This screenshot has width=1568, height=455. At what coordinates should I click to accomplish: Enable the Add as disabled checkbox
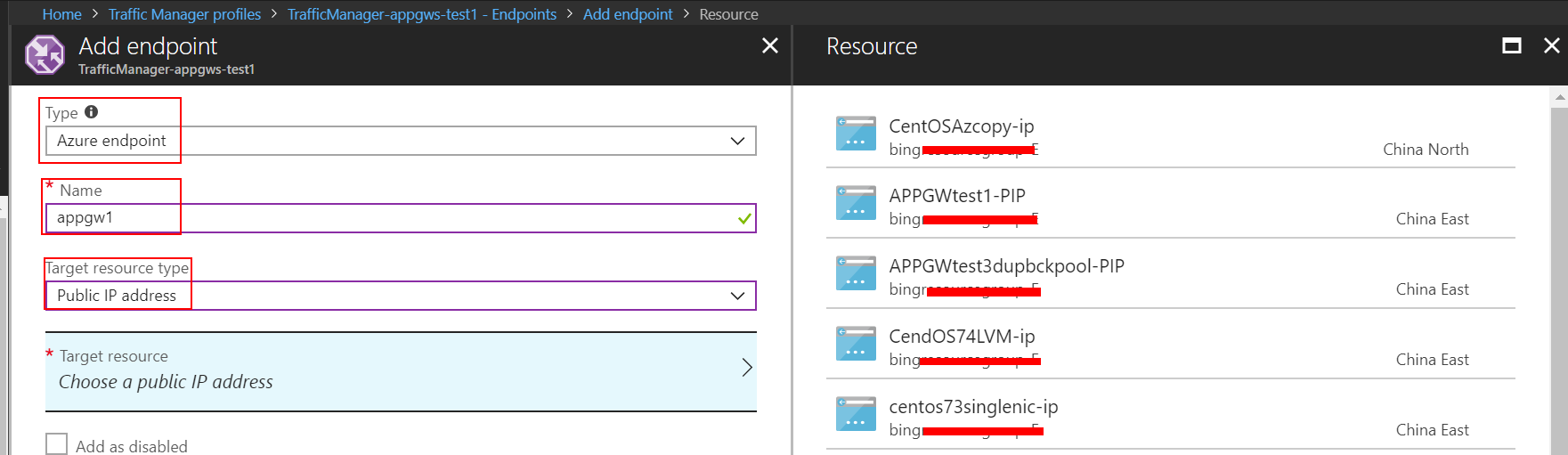coord(57,444)
